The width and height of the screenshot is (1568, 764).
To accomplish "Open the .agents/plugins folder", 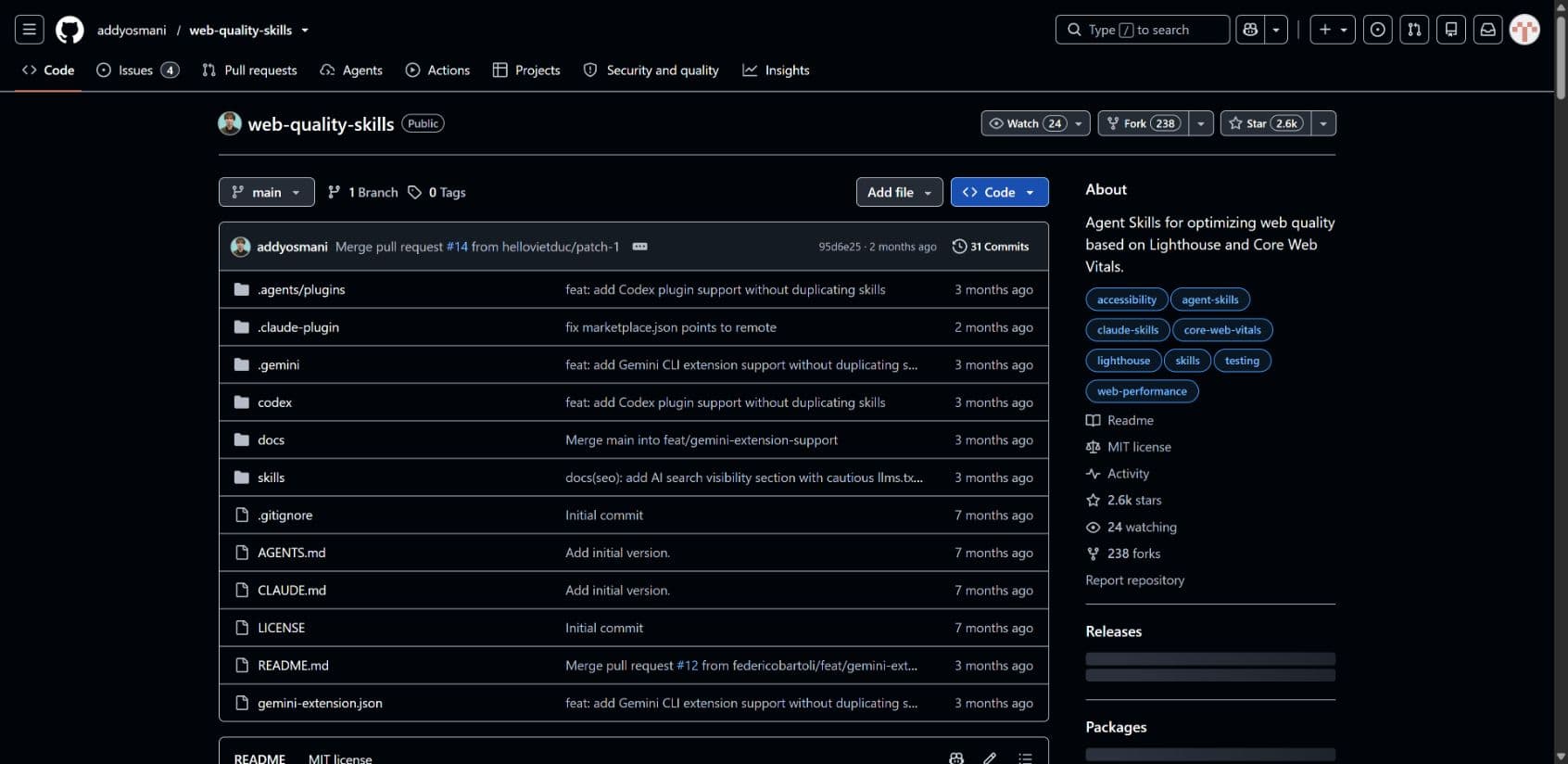I will coord(301,289).
